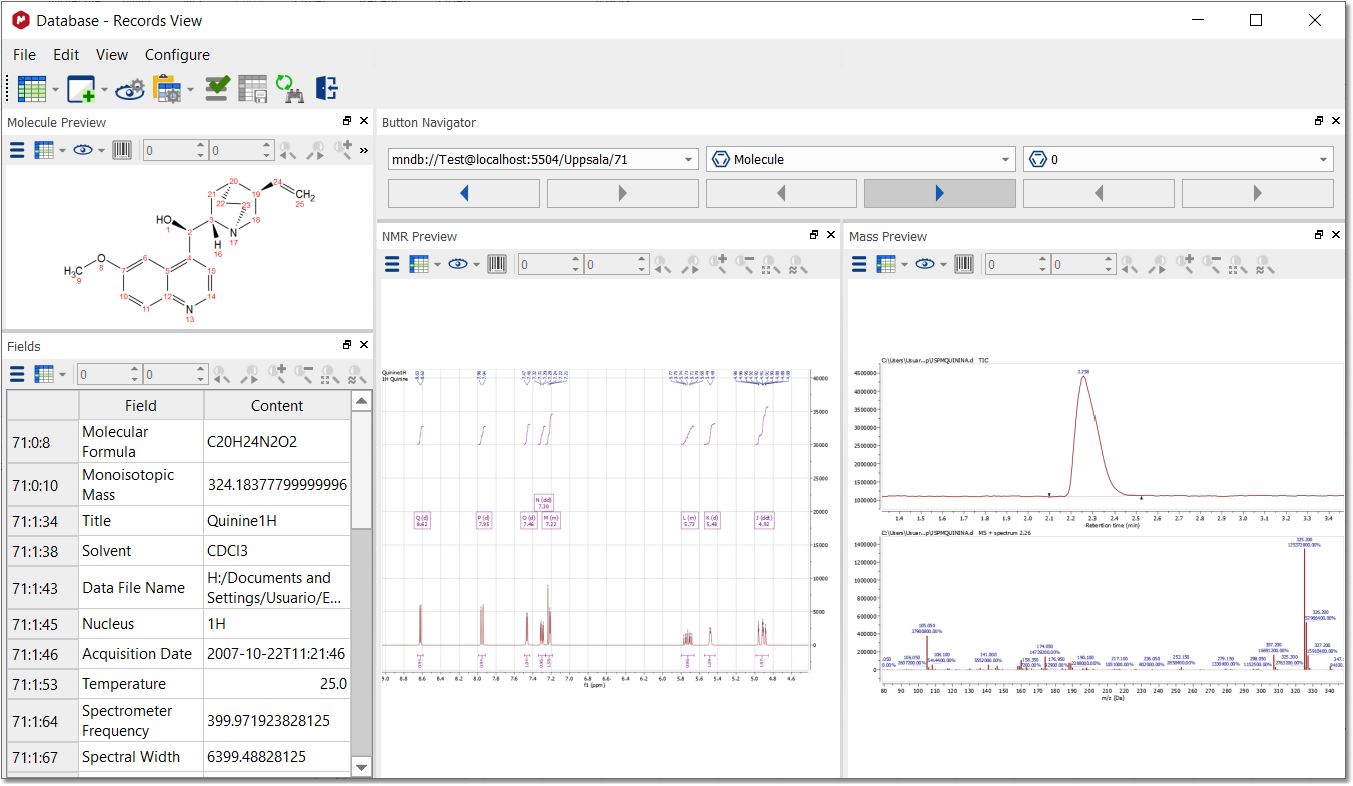Toggle eye visibility icon in NMR Preview
The height and width of the screenshot is (786, 1353).
click(458, 264)
